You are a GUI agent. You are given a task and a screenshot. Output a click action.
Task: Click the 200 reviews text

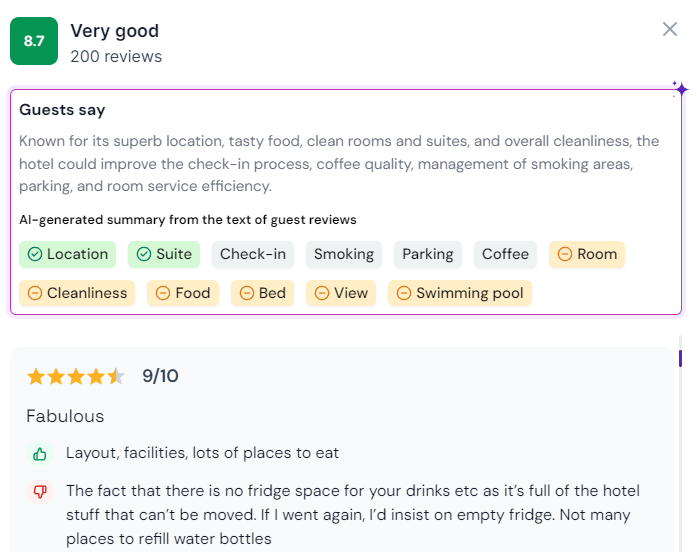point(116,57)
